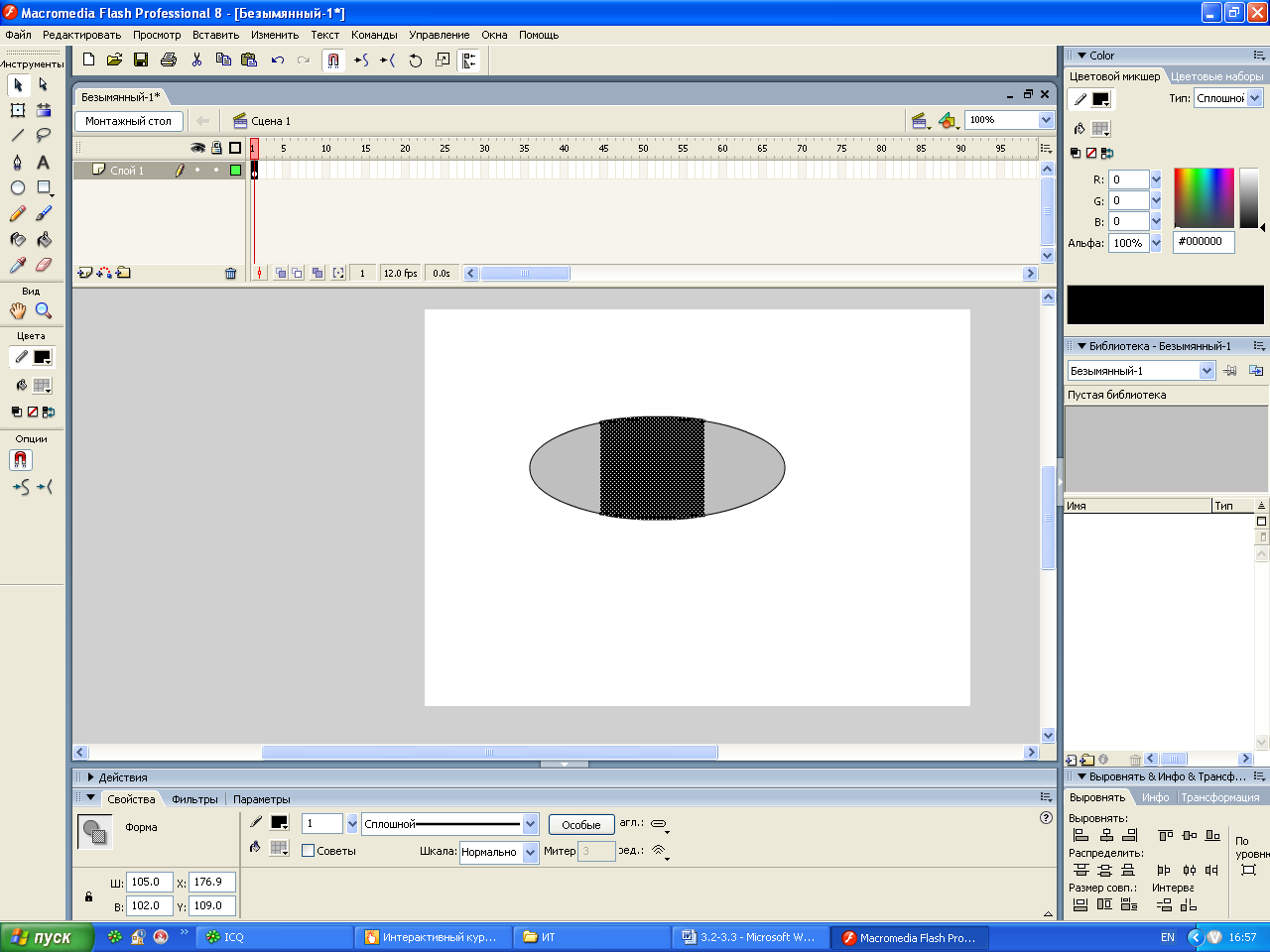Screen dimensions: 1270x952
Task: Expand the Действия panel
Action: click(x=91, y=777)
